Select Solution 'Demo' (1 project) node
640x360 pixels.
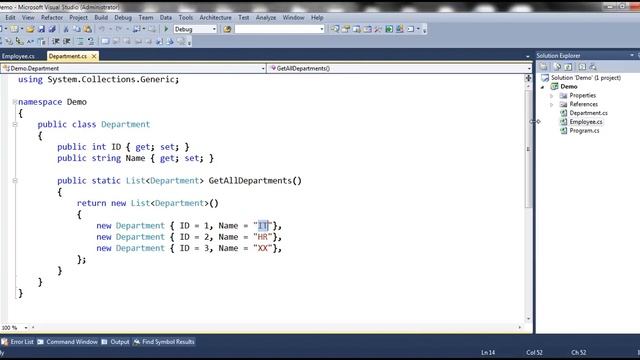585,78
